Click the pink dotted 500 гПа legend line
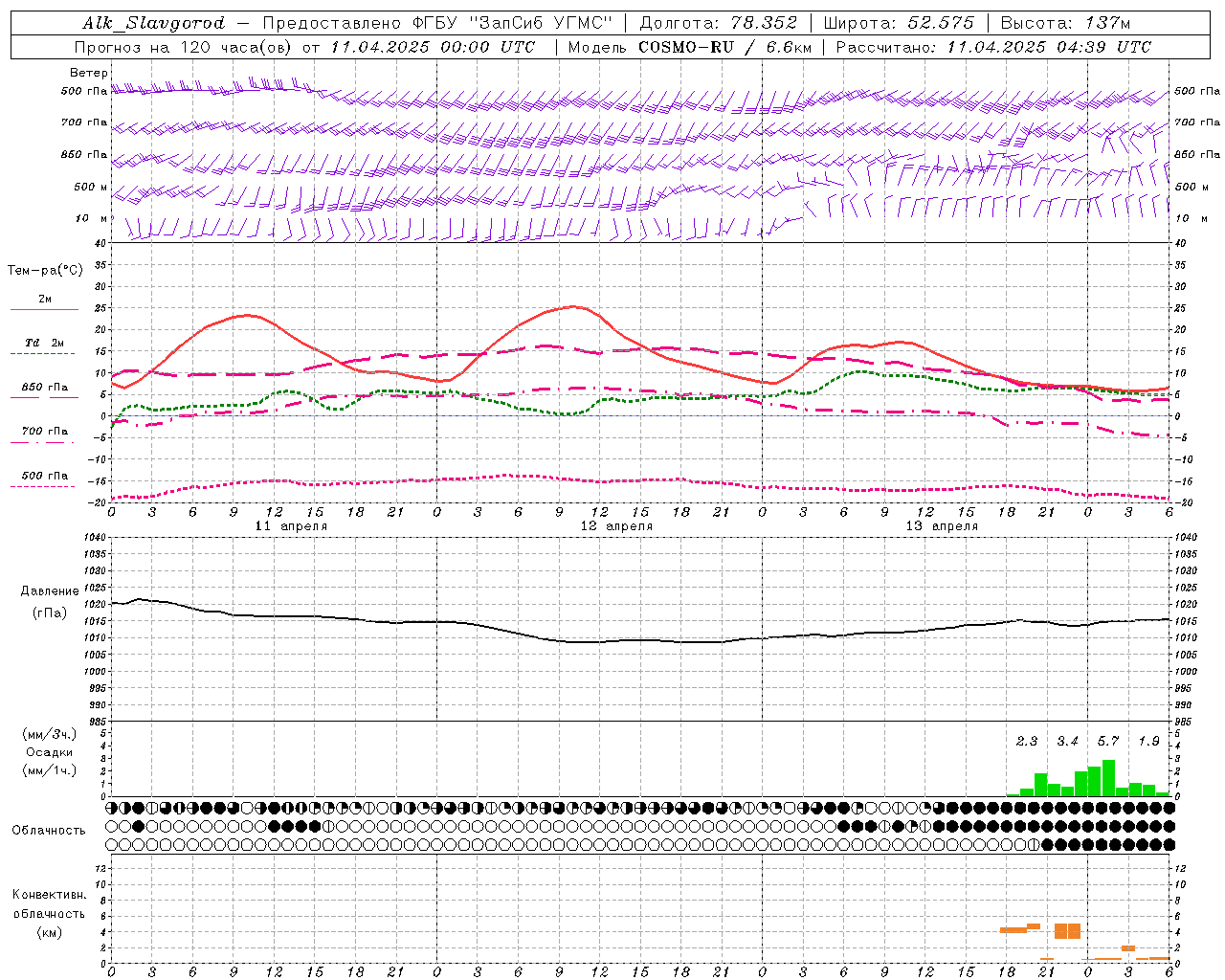 point(43,486)
